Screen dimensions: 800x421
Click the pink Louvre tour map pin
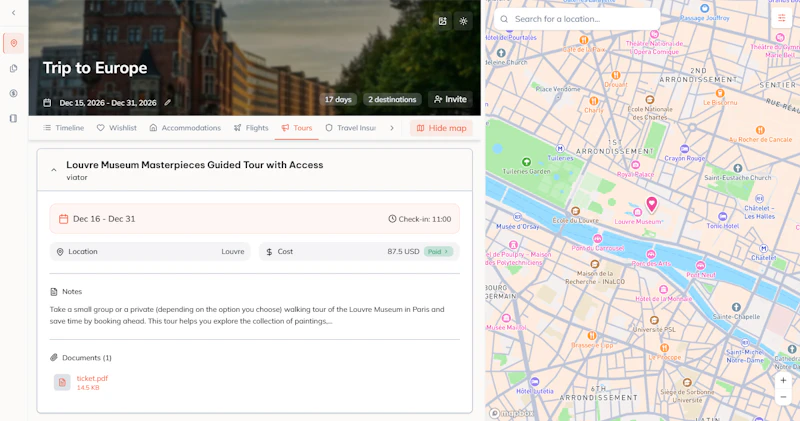(x=652, y=204)
